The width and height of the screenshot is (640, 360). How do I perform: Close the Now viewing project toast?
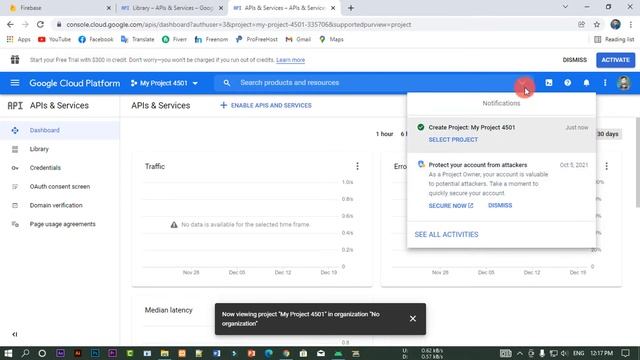[x=413, y=319]
